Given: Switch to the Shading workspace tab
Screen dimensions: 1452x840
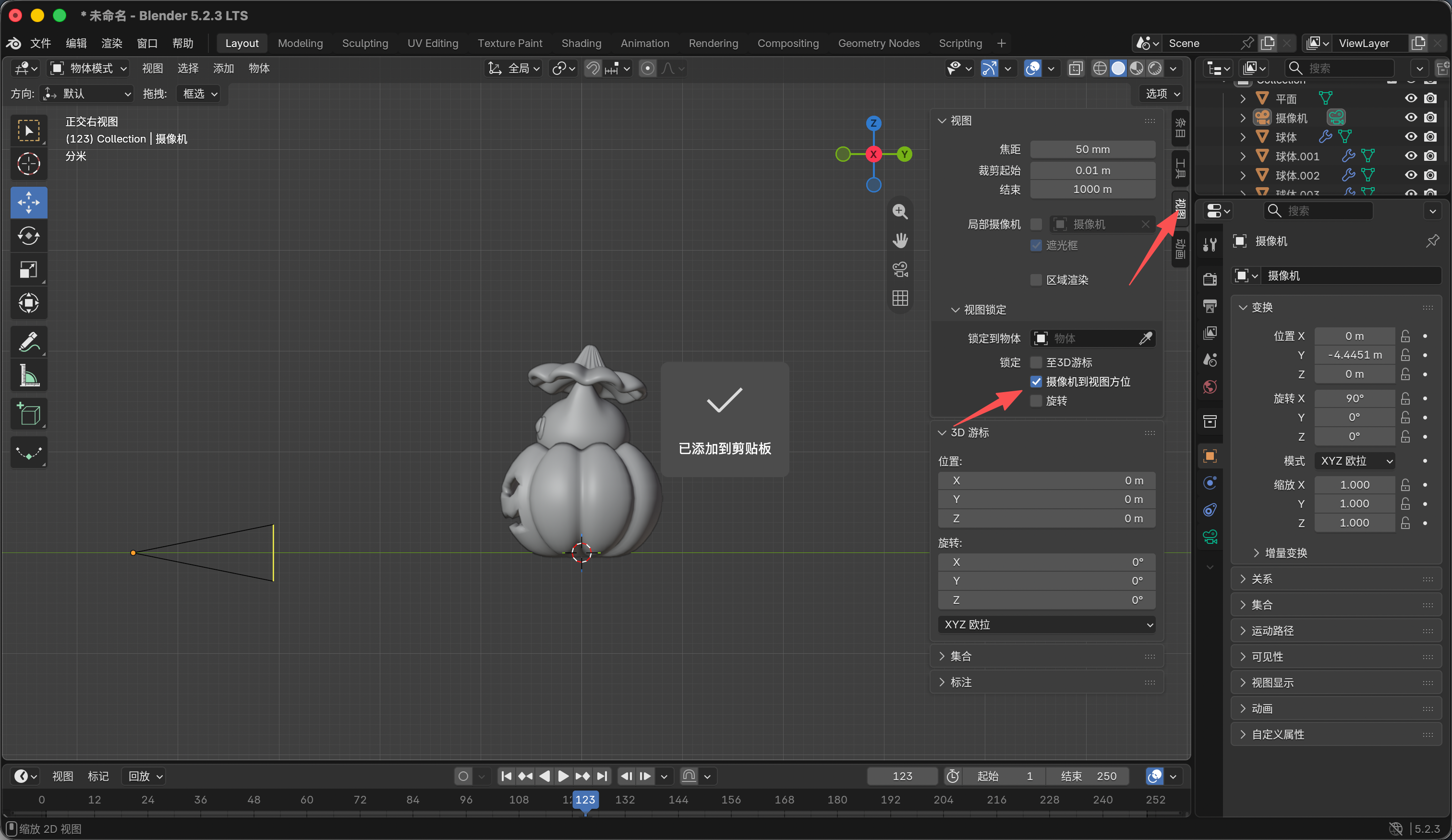Looking at the screenshot, I should click(x=581, y=43).
